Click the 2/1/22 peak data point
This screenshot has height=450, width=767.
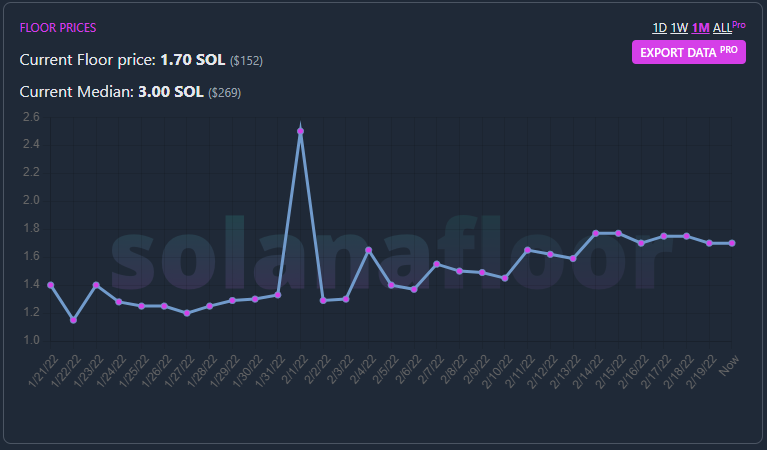coord(300,131)
